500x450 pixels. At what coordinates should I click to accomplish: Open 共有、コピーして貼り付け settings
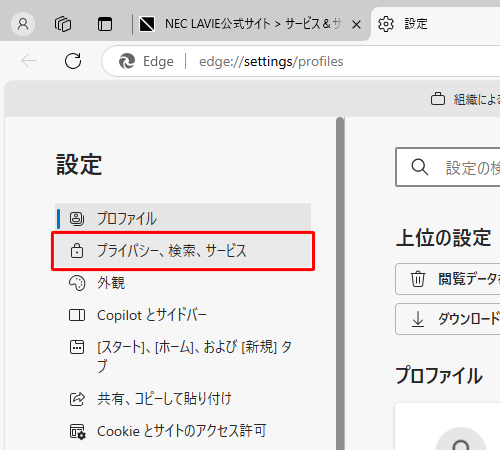coord(183,399)
